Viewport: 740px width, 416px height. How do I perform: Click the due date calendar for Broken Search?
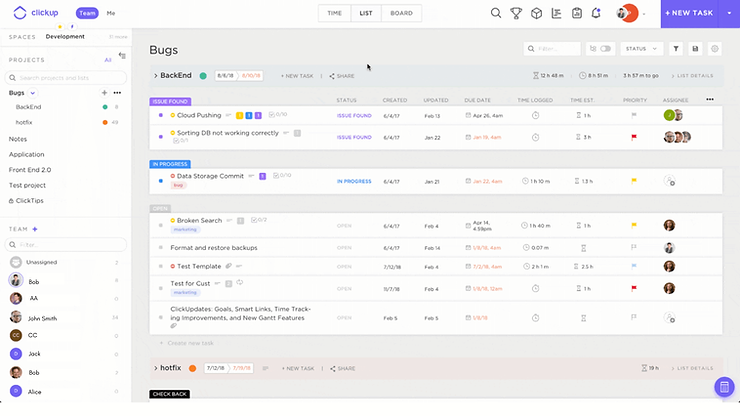tap(468, 226)
